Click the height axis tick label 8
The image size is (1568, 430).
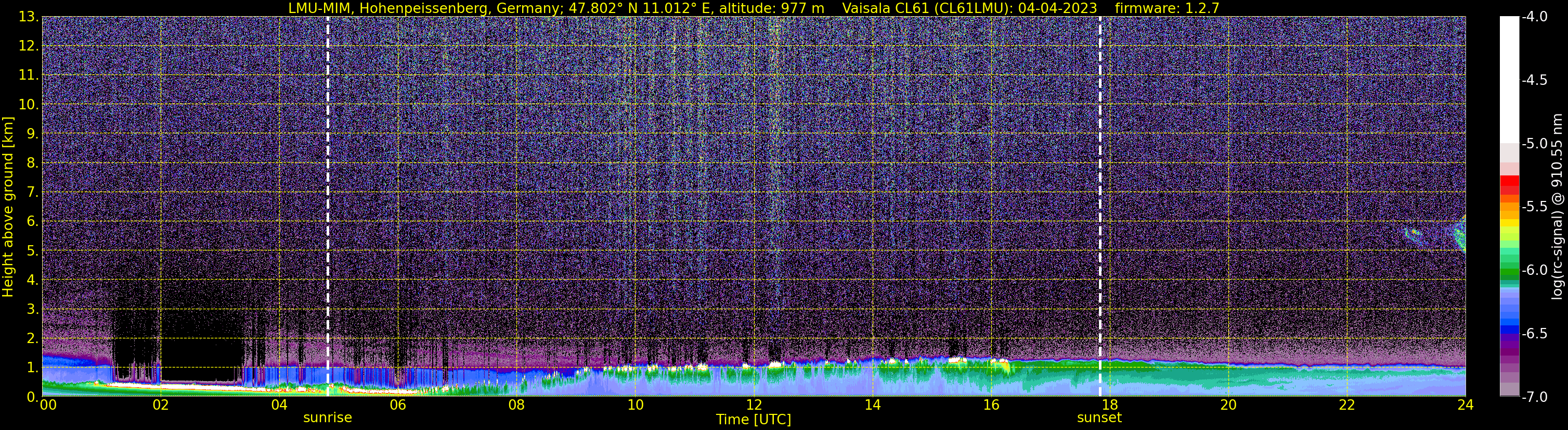pos(32,163)
